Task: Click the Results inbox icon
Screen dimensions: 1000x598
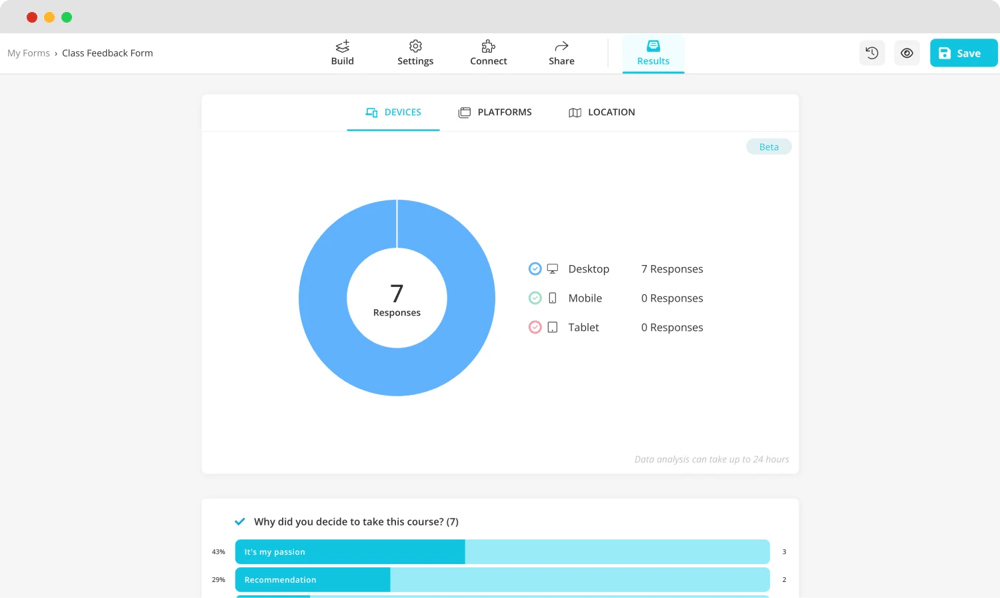Action: coord(653,46)
